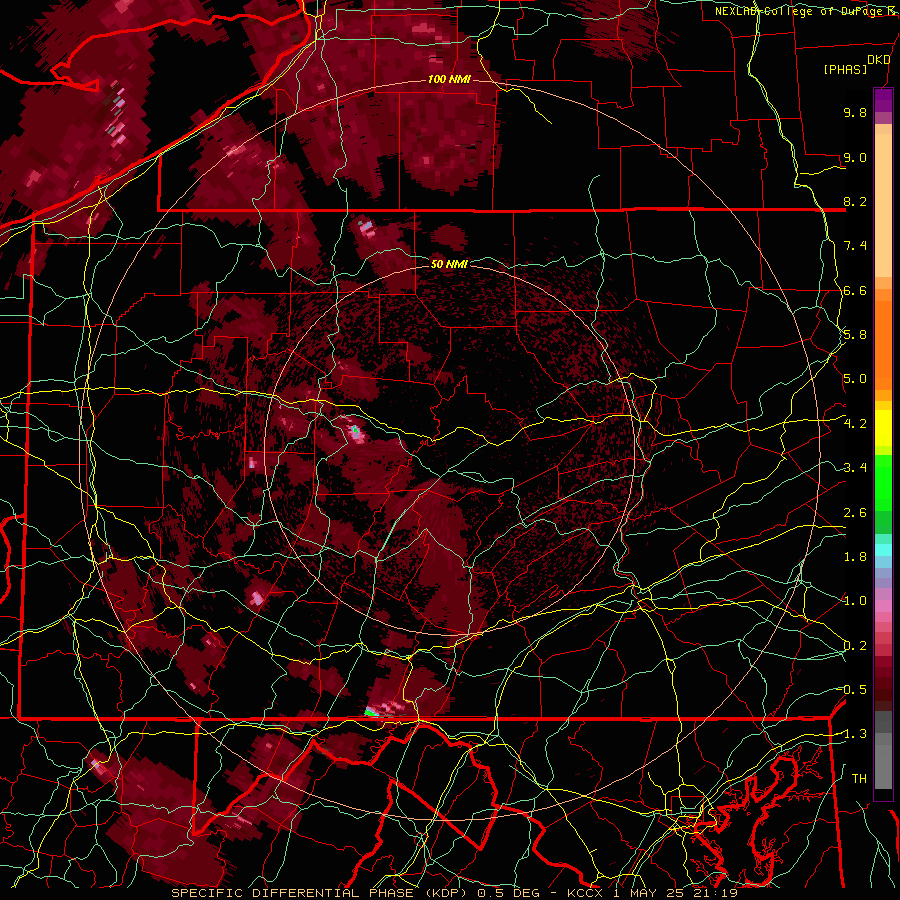The height and width of the screenshot is (900, 900).
Task: Click the 1.0 scale value
Action: click(855, 601)
